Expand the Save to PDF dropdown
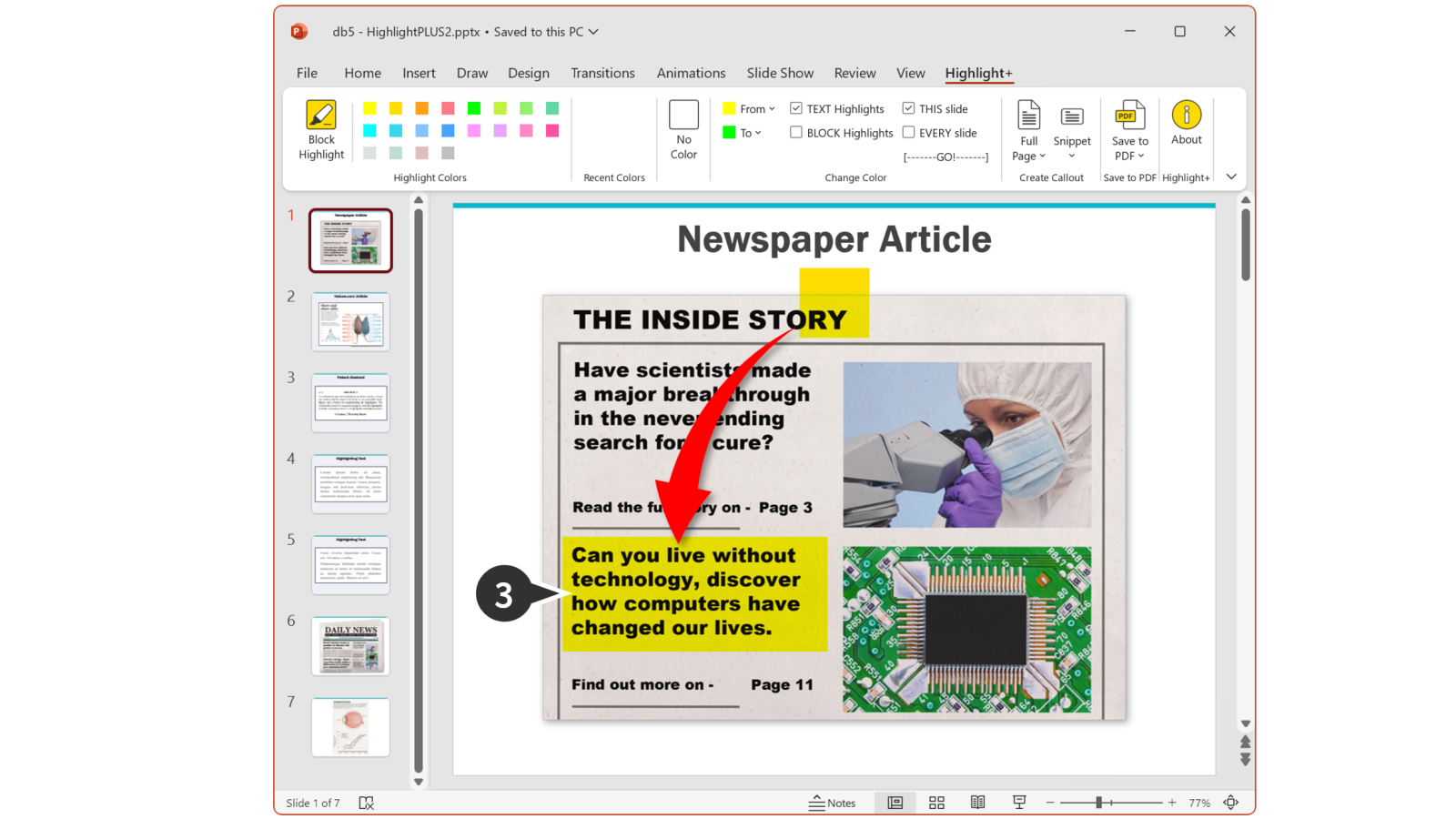Screen dimensions: 1456x819 [1129, 156]
